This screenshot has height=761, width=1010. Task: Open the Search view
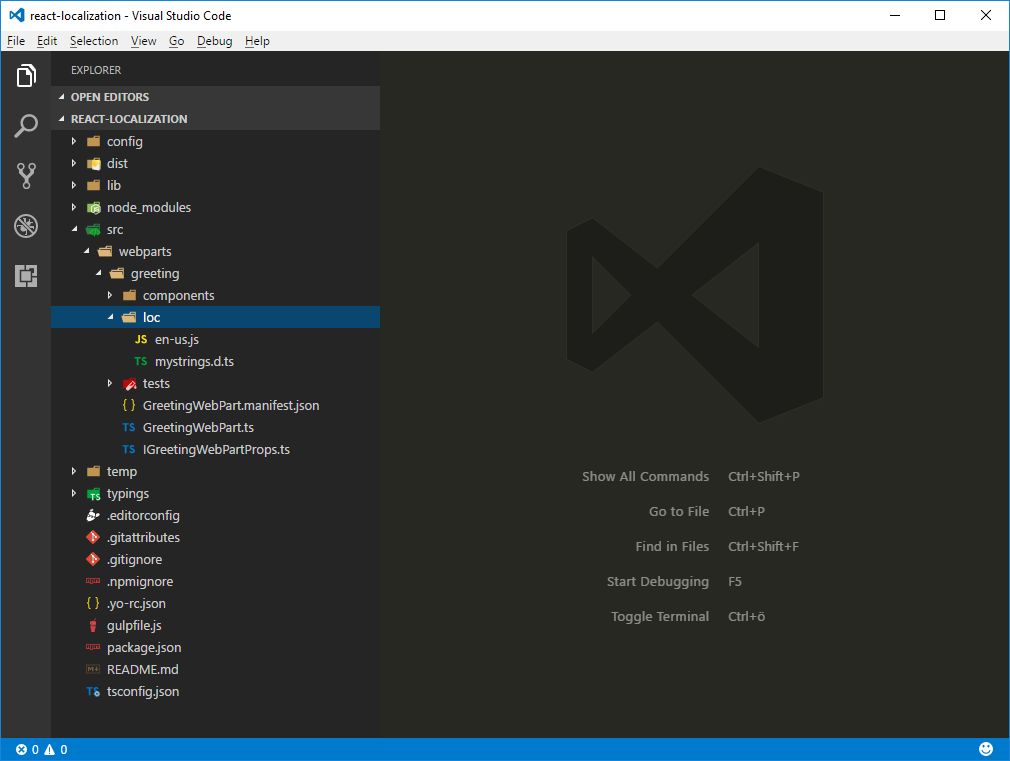(26, 125)
